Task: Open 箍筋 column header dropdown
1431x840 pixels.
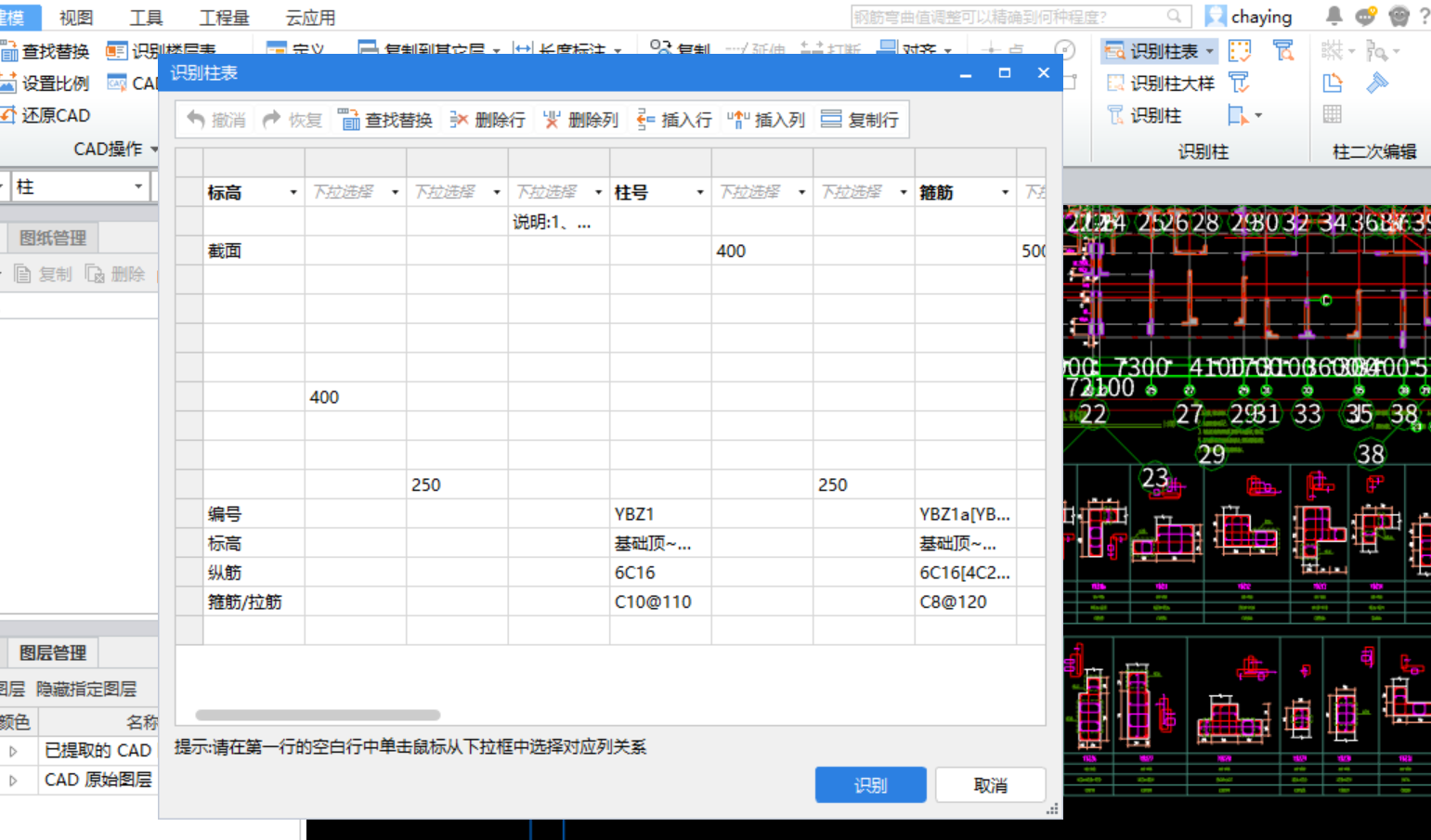Action: tap(1005, 192)
